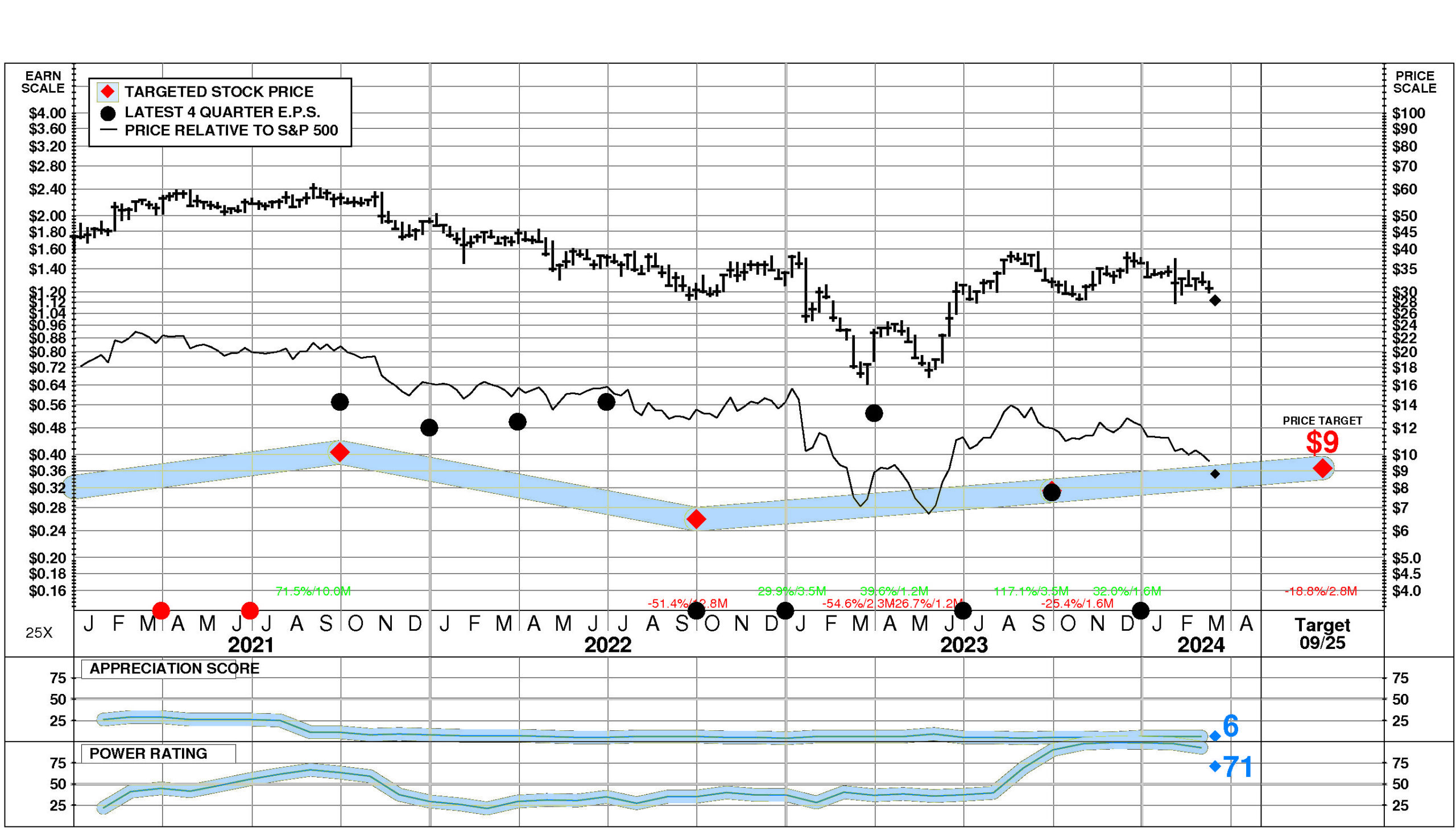Image resolution: width=1456 pixels, height=831 pixels.
Task: Click the black circle legend marker for E.P.S.
Action: tap(108, 113)
